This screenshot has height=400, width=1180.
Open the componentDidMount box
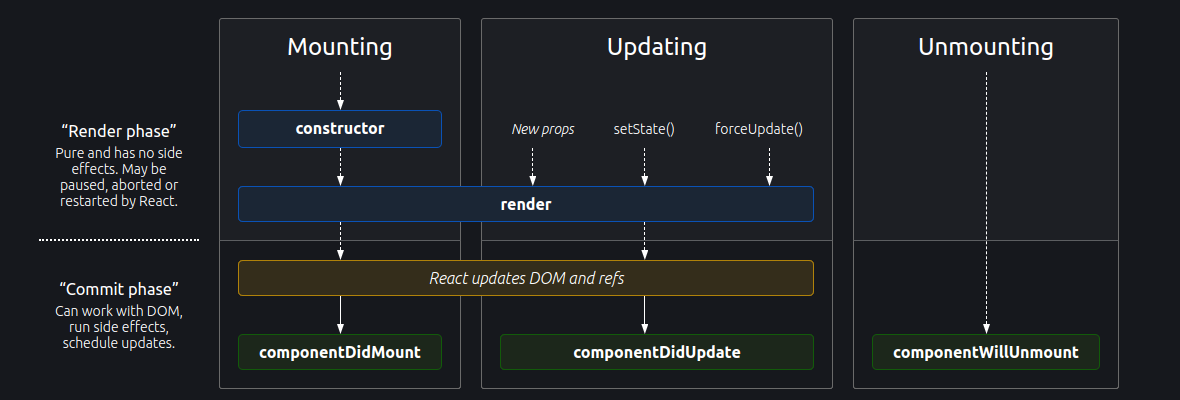click(339, 352)
